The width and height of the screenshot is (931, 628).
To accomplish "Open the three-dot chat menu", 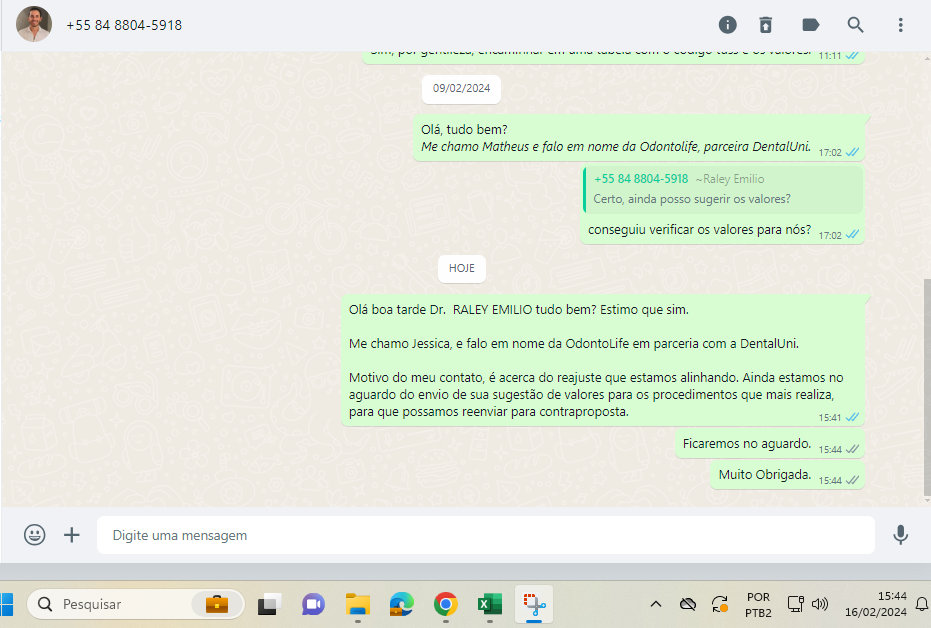I will coord(900,25).
